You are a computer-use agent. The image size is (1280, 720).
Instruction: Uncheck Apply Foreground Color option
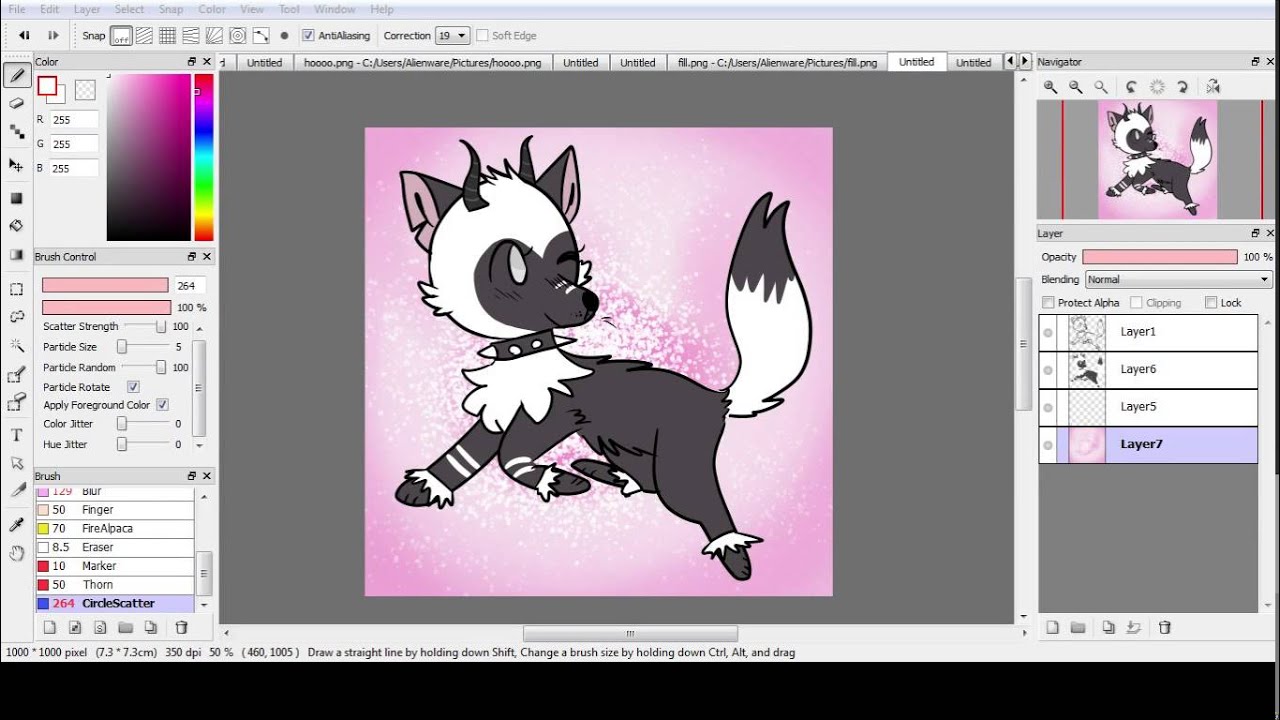(x=162, y=405)
